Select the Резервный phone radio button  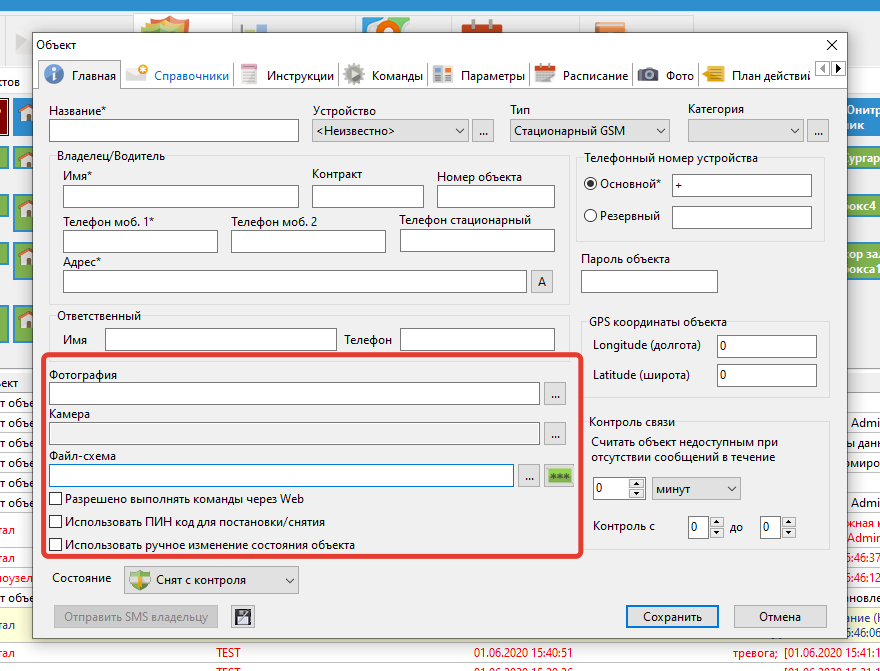[x=590, y=216]
